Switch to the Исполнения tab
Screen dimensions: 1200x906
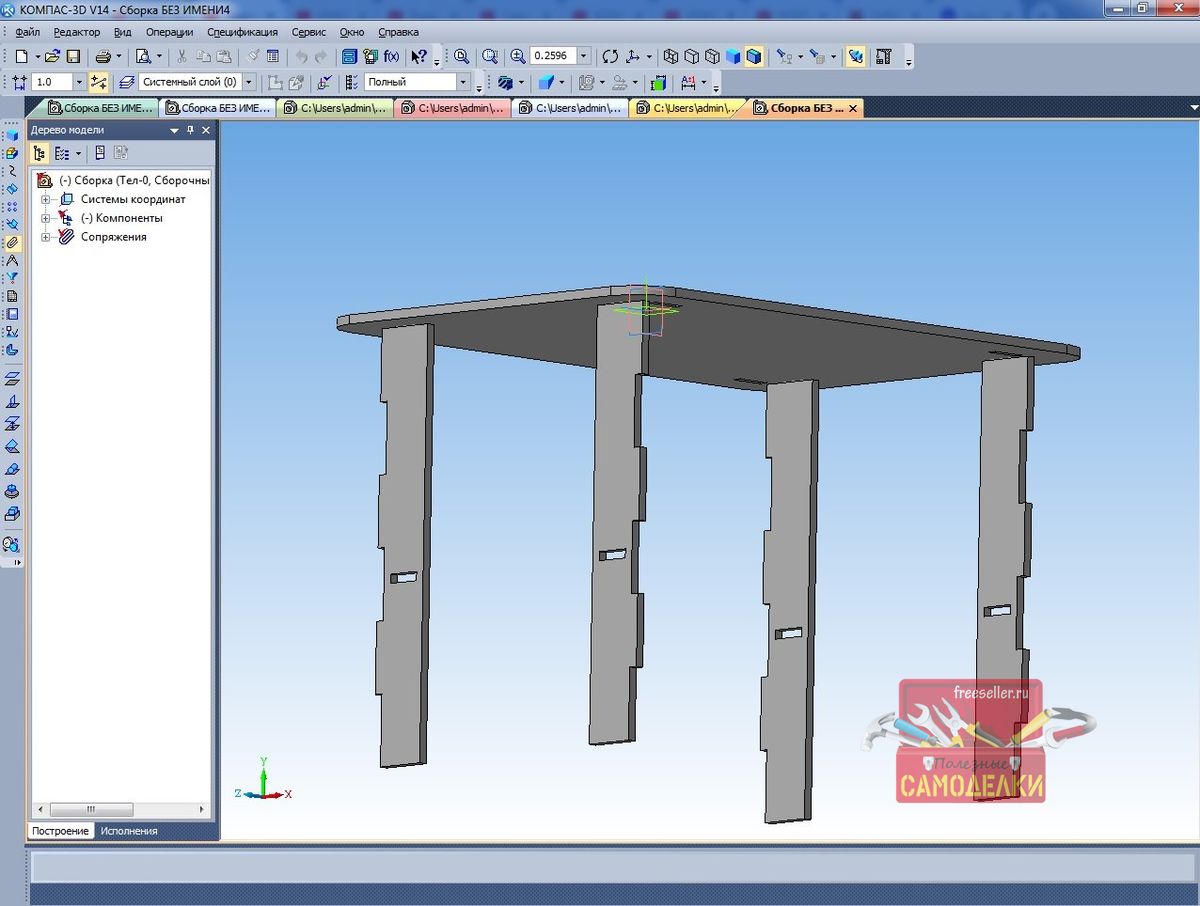point(128,831)
